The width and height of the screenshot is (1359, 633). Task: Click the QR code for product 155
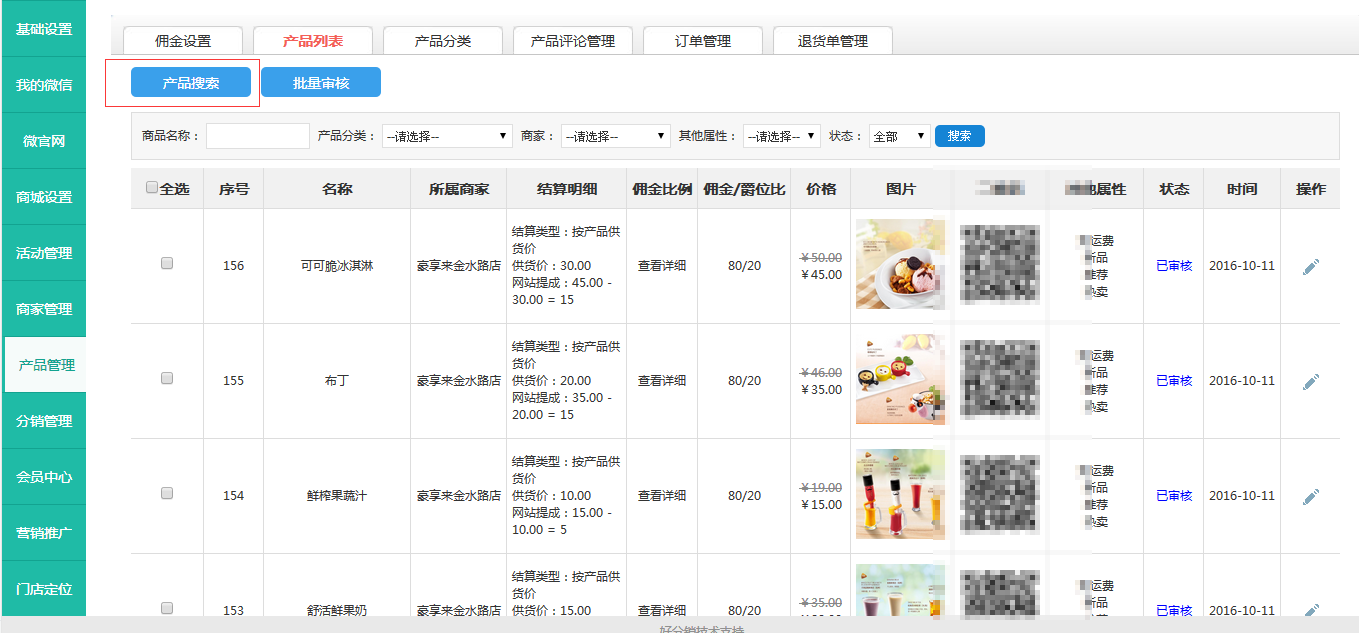coord(999,380)
